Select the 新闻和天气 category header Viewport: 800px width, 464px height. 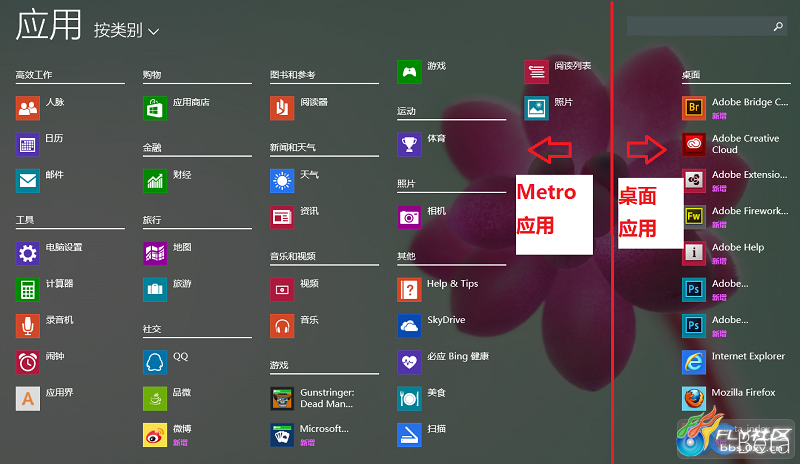point(293,148)
